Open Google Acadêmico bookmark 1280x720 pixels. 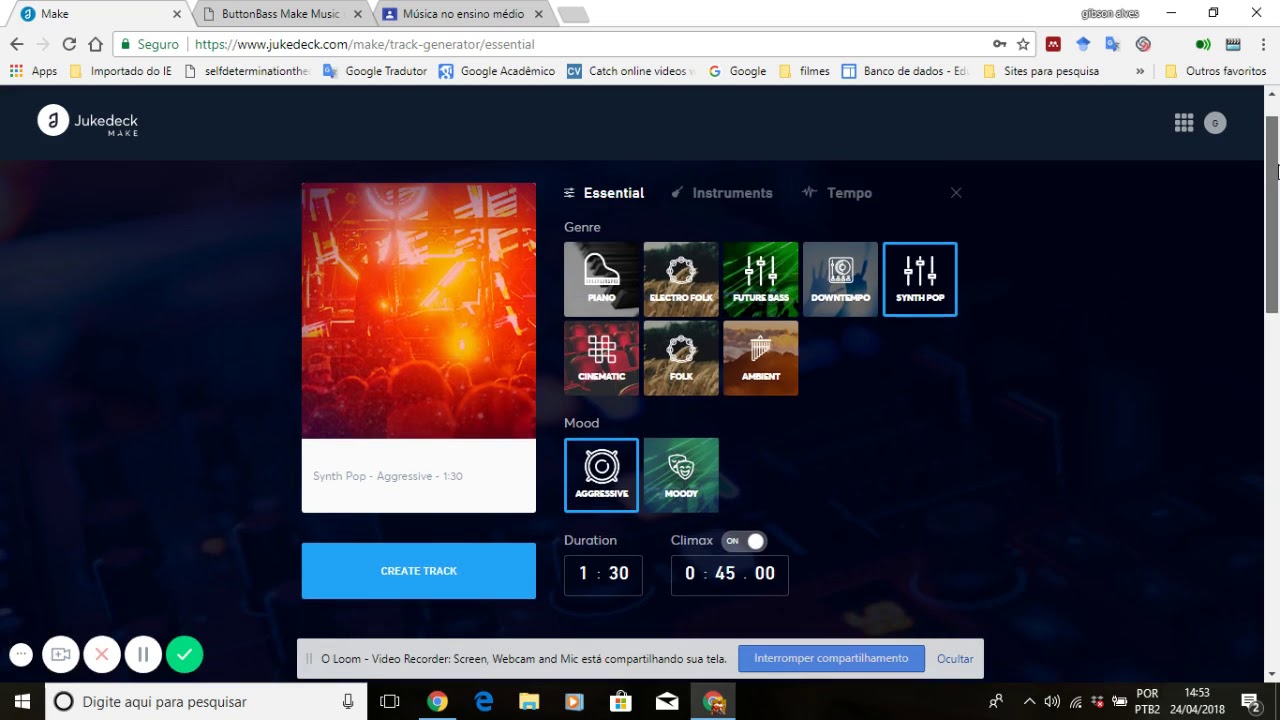click(497, 71)
